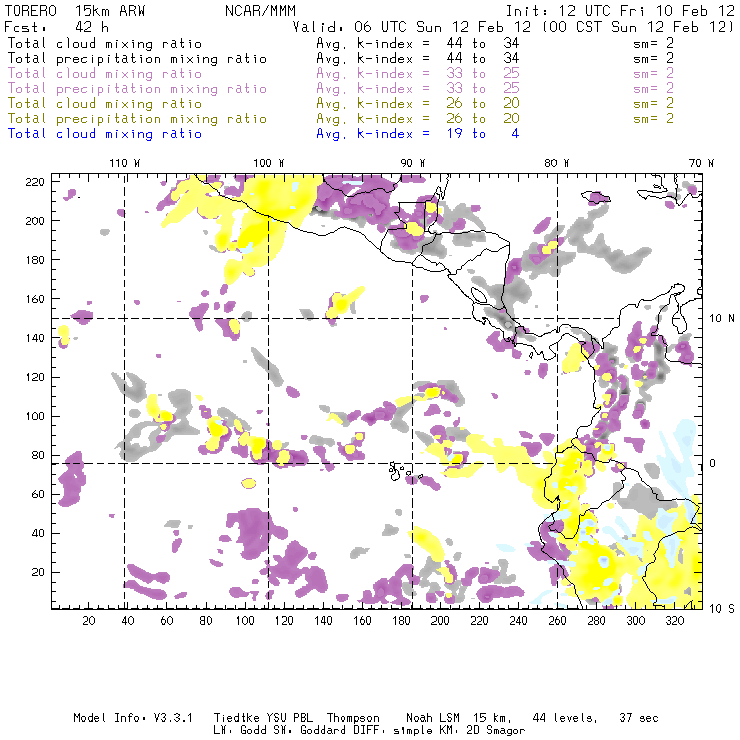
Task: Click the '37 sec' footer text
Action: pos(639,718)
